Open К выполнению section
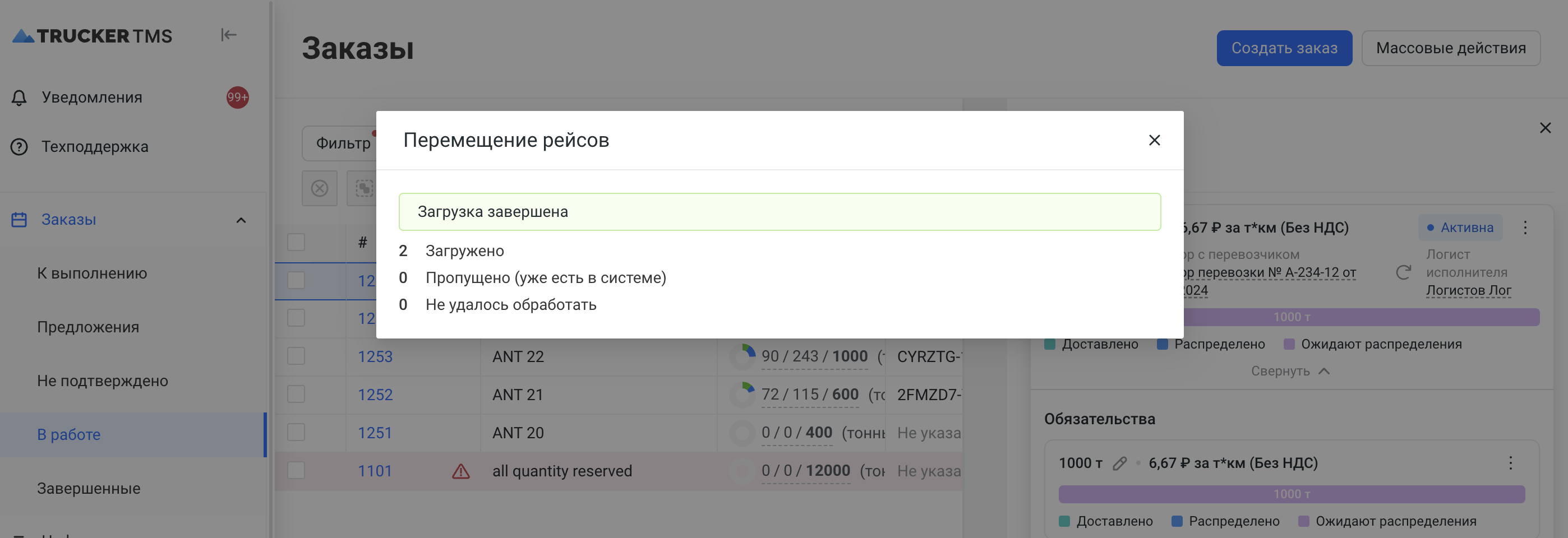This screenshot has height=538, width=1568. 92,273
